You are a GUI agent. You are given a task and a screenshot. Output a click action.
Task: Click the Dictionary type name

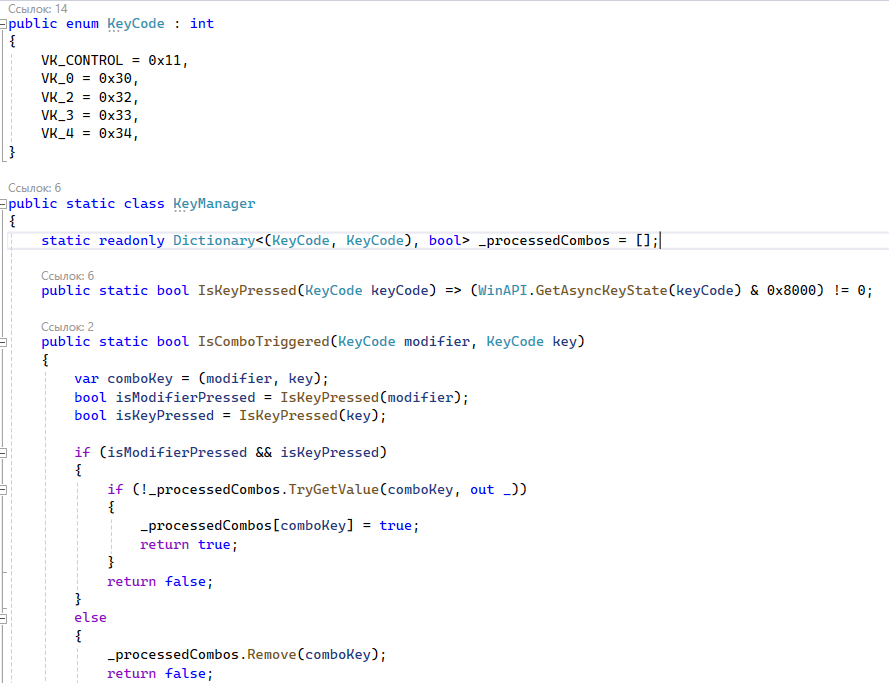point(214,240)
